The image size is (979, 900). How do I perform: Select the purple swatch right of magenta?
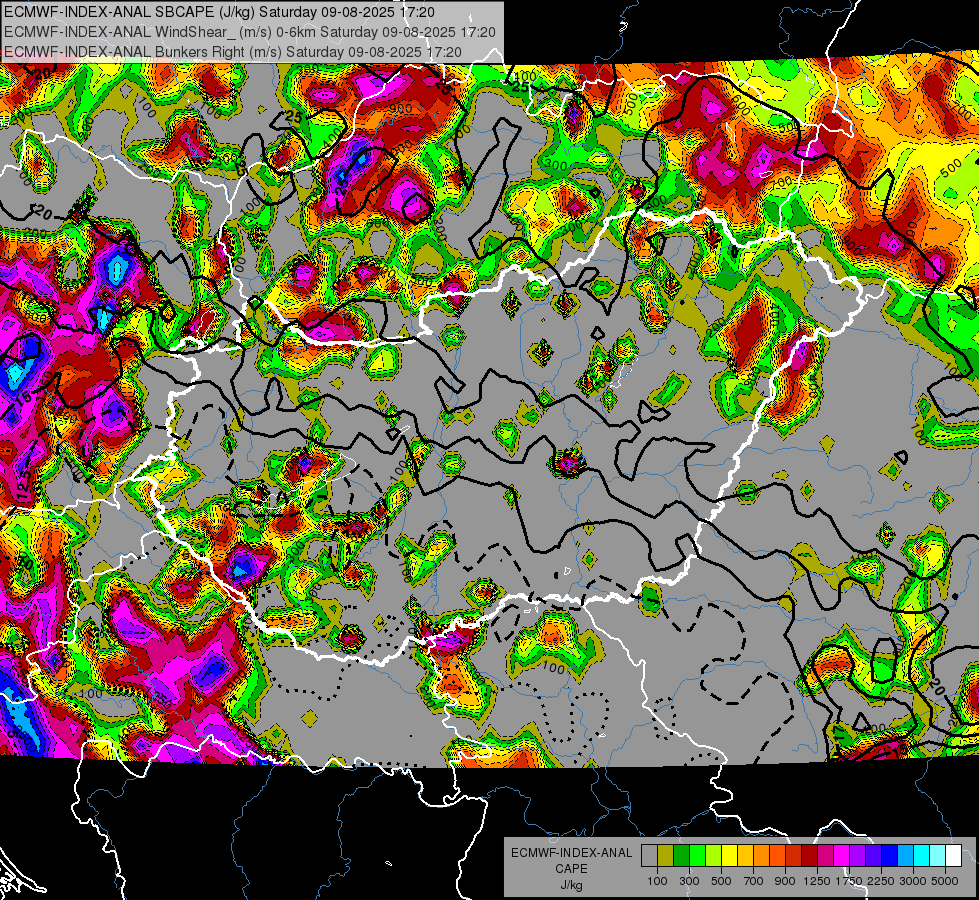point(858,856)
